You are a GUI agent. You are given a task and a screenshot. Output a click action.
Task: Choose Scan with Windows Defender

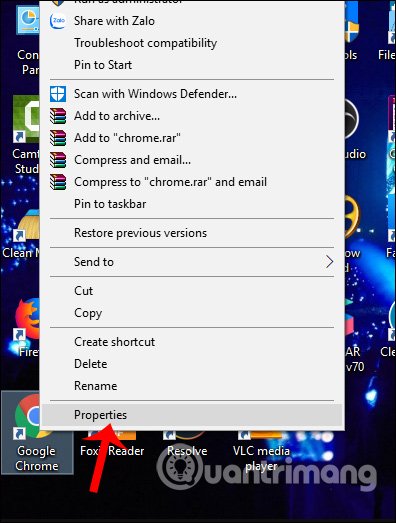(x=192, y=94)
